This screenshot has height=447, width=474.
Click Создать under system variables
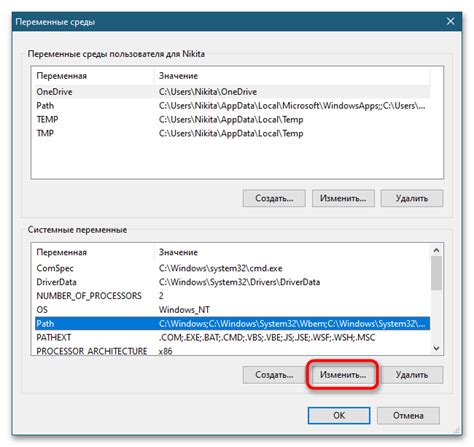[274, 375]
